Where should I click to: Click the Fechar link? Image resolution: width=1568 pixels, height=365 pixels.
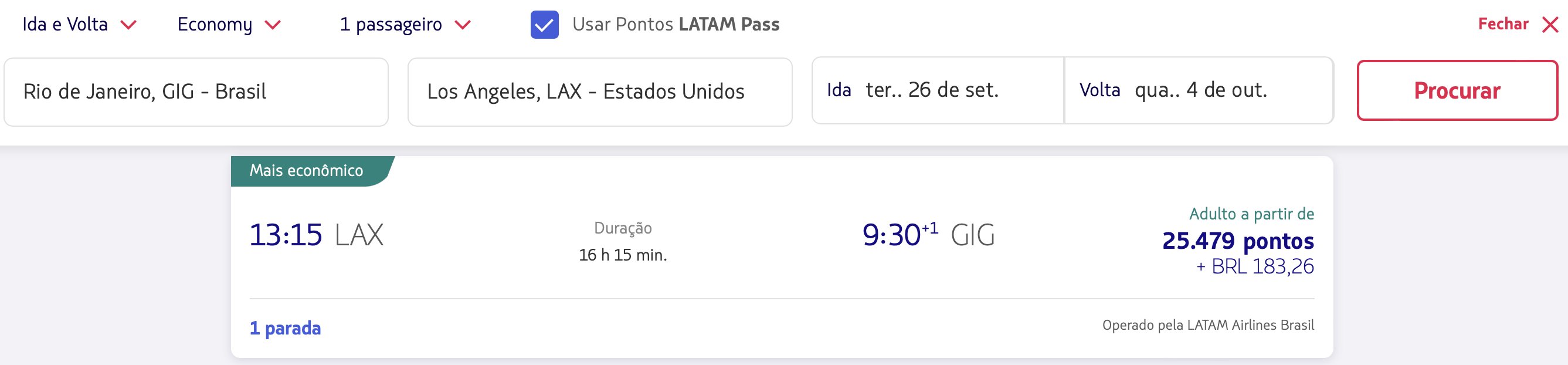[1503, 23]
